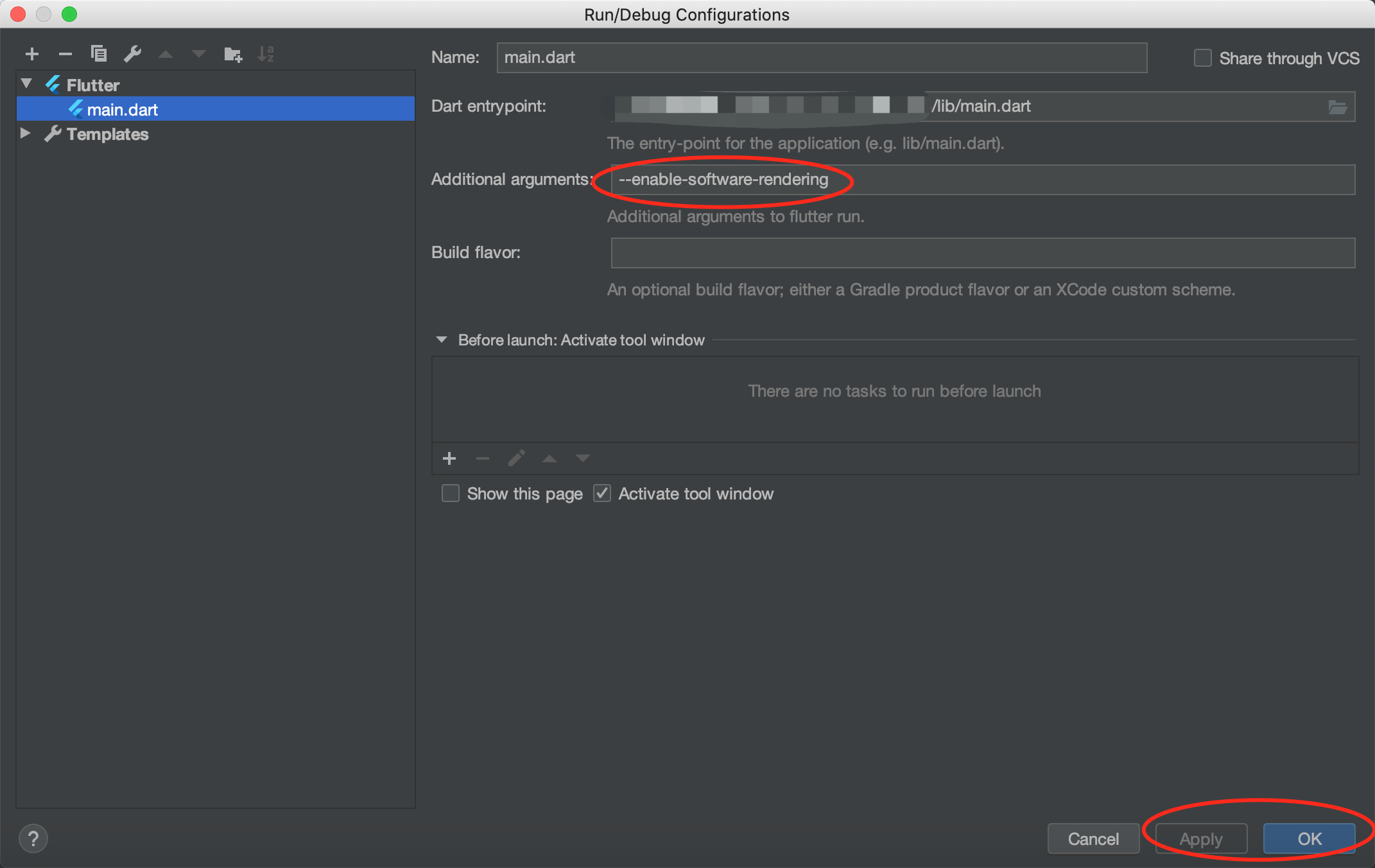Click the sort configurations icon
The image size is (1375, 868).
tap(270, 53)
